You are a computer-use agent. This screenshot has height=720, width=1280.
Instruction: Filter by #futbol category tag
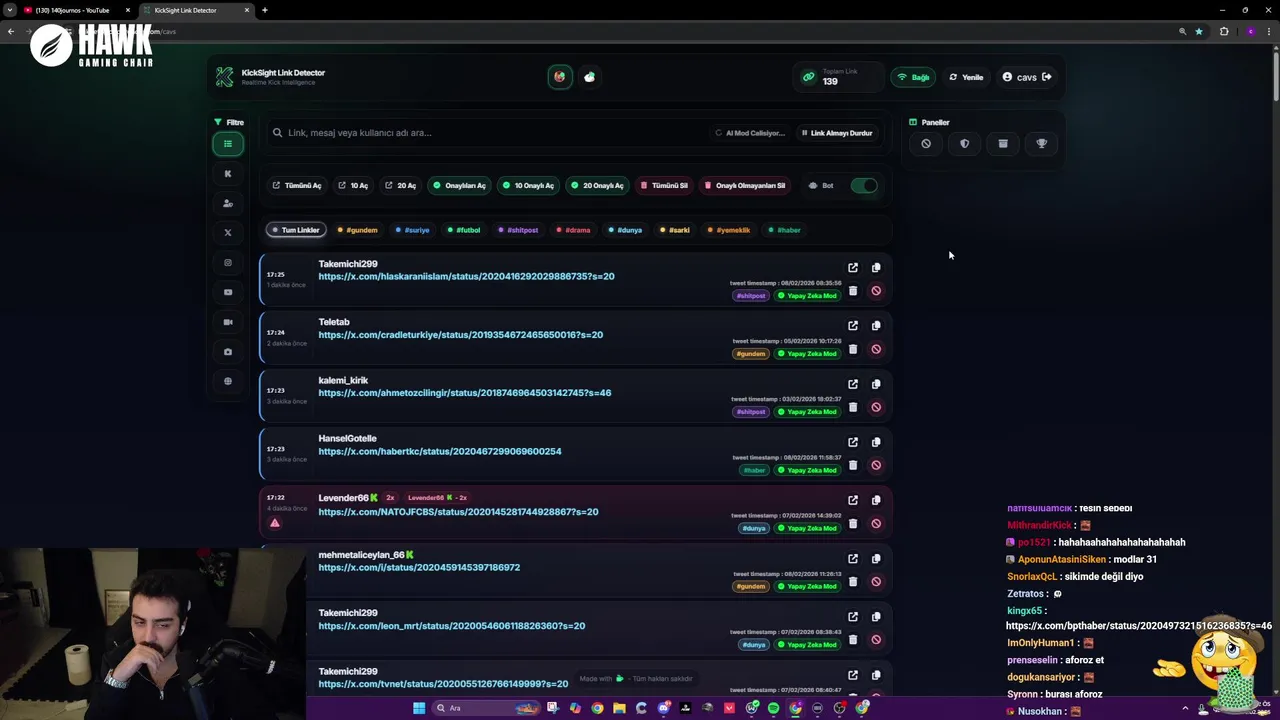[x=464, y=230]
